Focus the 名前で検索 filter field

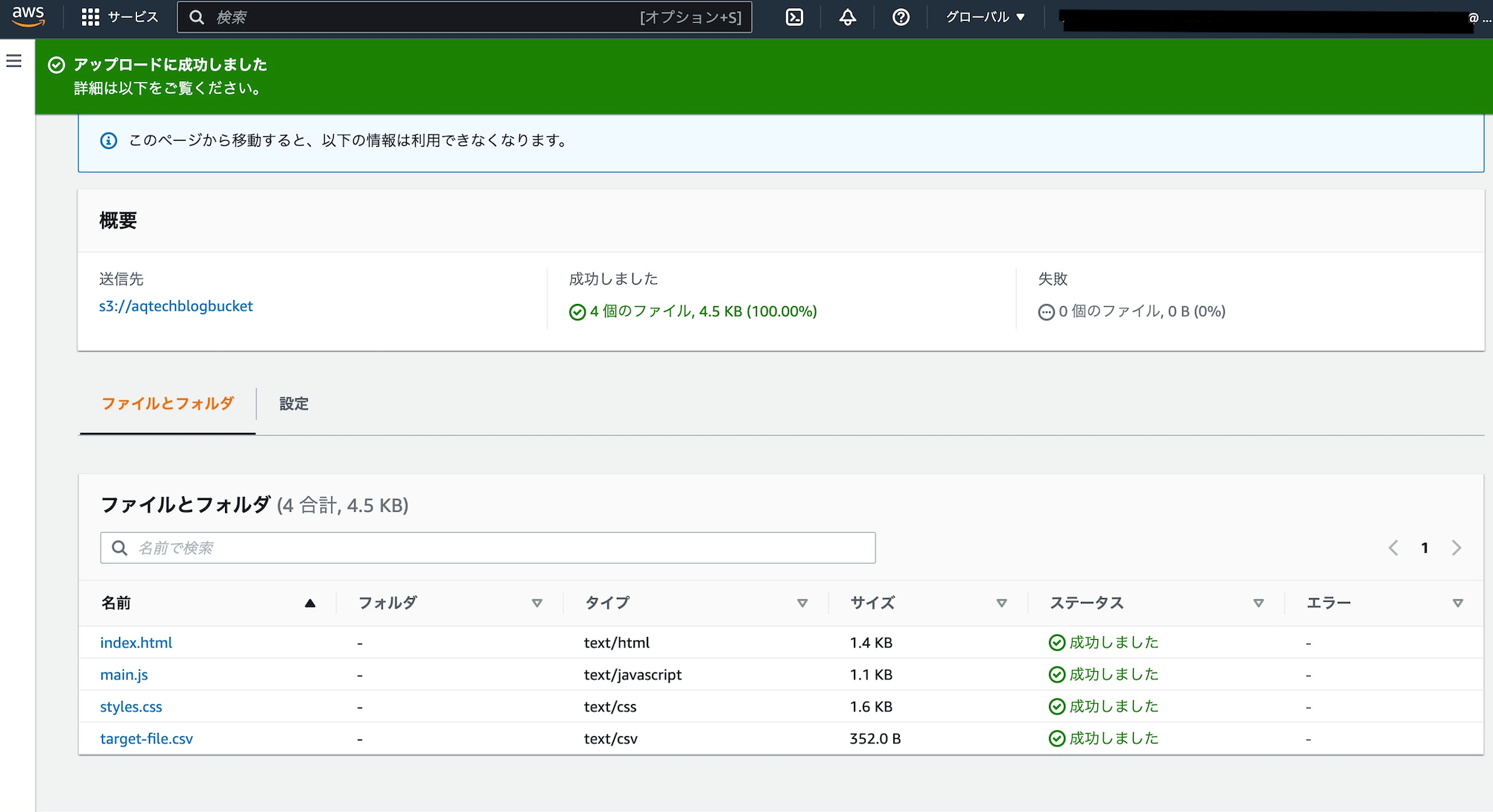[488, 548]
